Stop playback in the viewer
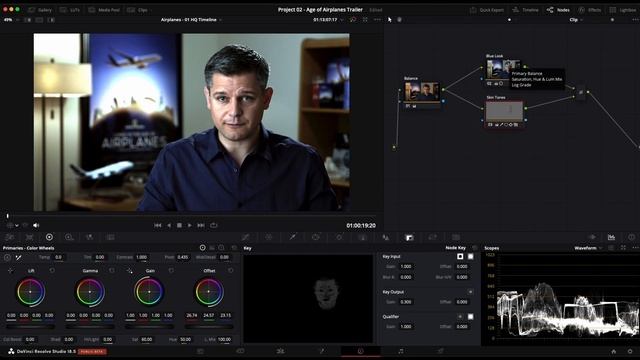Screen dimensions: 640x360 [x=179, y=225]
